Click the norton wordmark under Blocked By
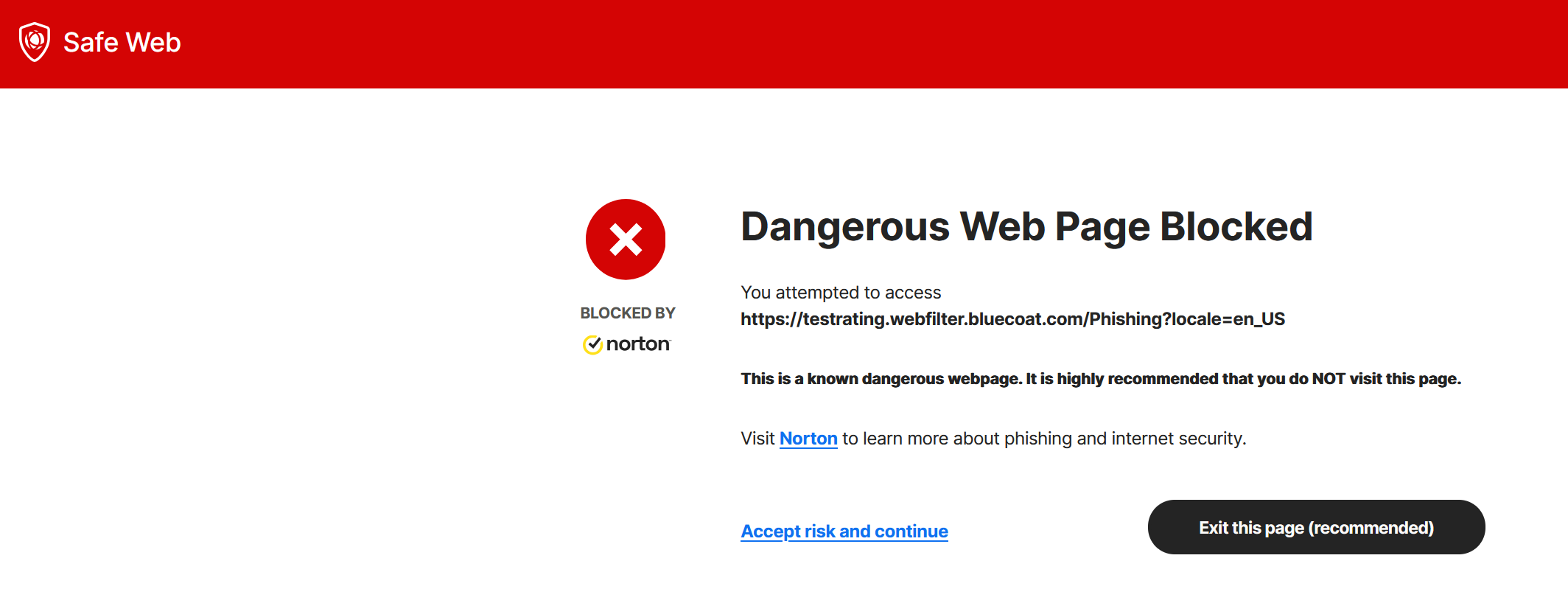This screenshot has width=1568, height=603. 638,344
